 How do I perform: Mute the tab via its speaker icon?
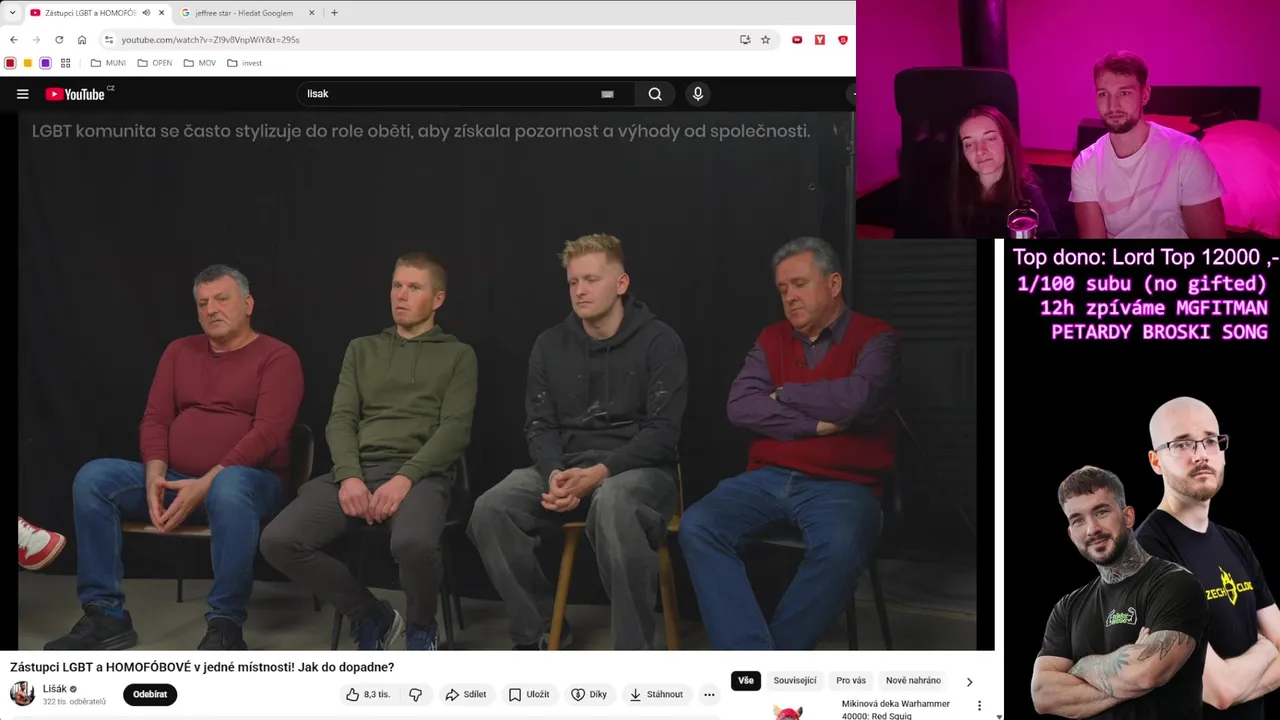[147, 13]
